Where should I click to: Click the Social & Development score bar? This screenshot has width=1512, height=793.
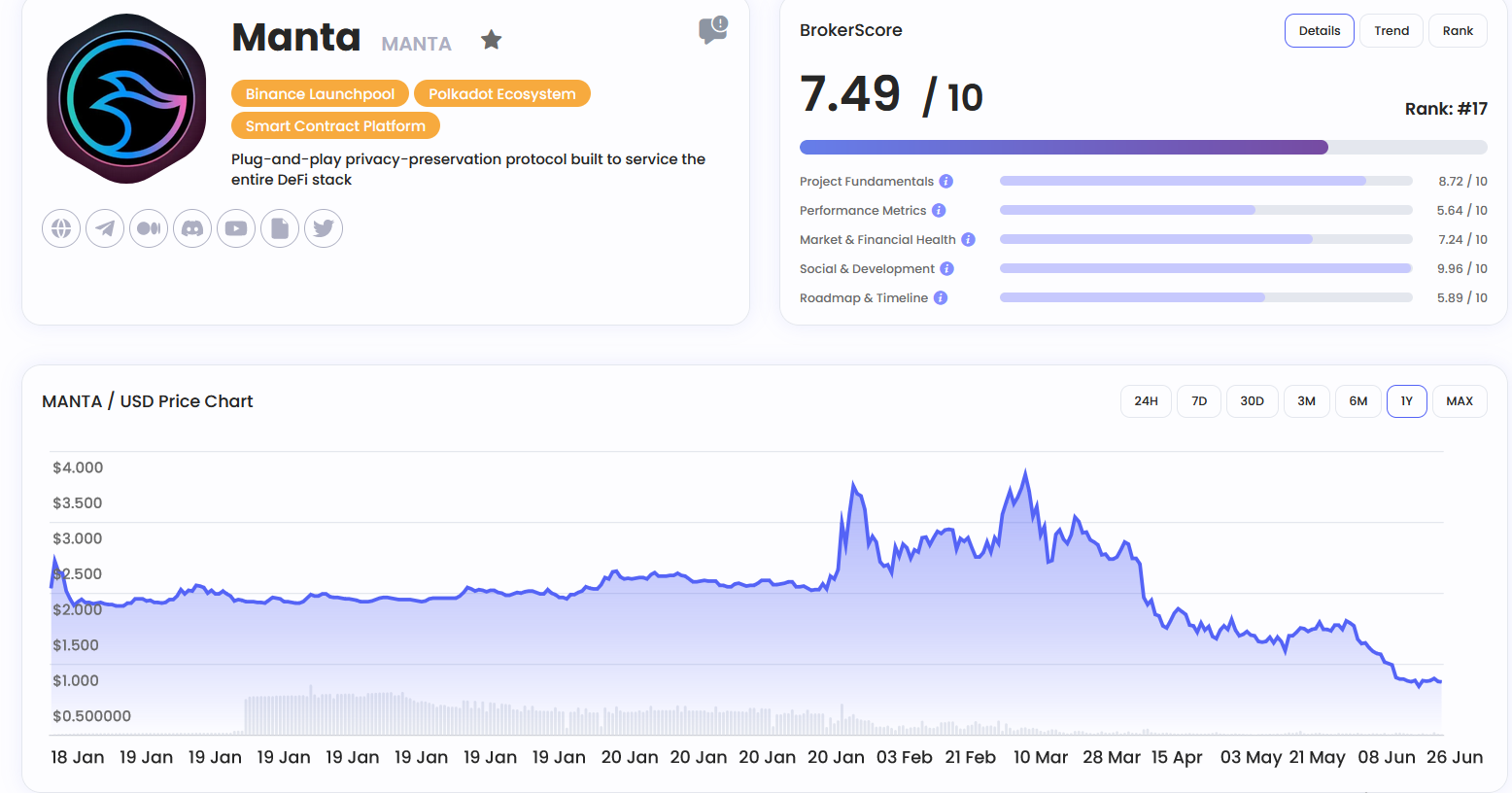(x=1206, y=269)
